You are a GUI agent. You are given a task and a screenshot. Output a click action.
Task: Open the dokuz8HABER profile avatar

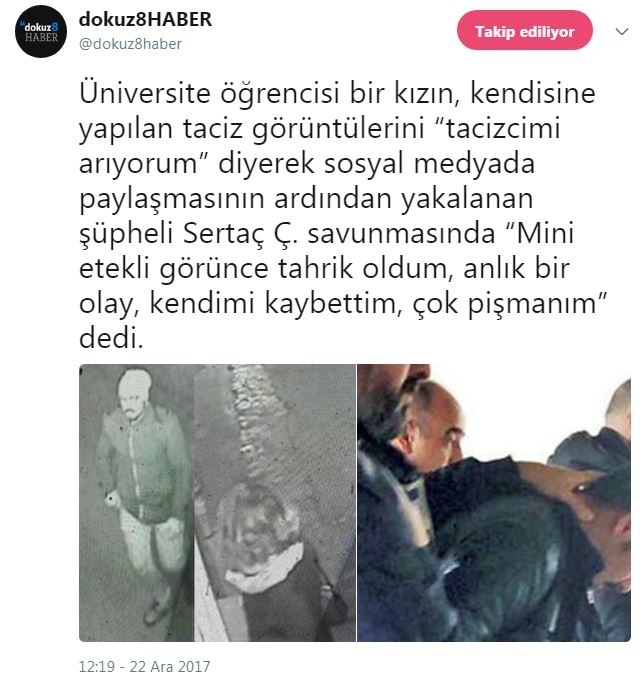pyautogui.click(x=41, y=32)
